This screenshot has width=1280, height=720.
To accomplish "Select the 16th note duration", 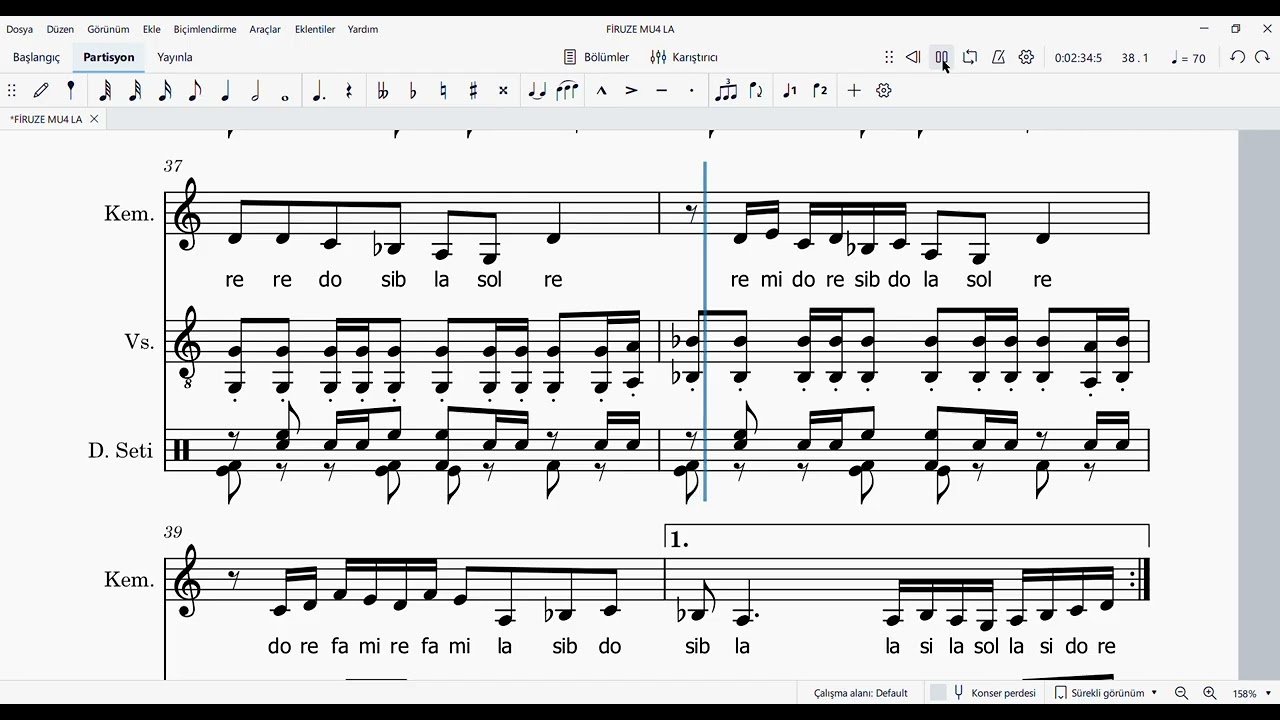I will pyautogui.click(x=165, y=90).
